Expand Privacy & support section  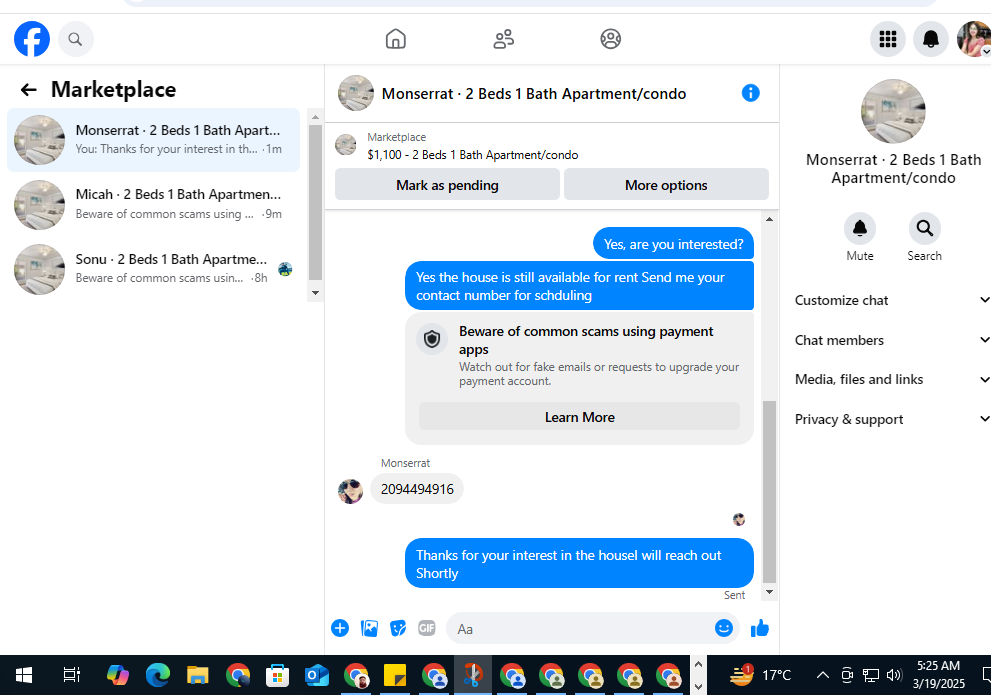[891, 419]
